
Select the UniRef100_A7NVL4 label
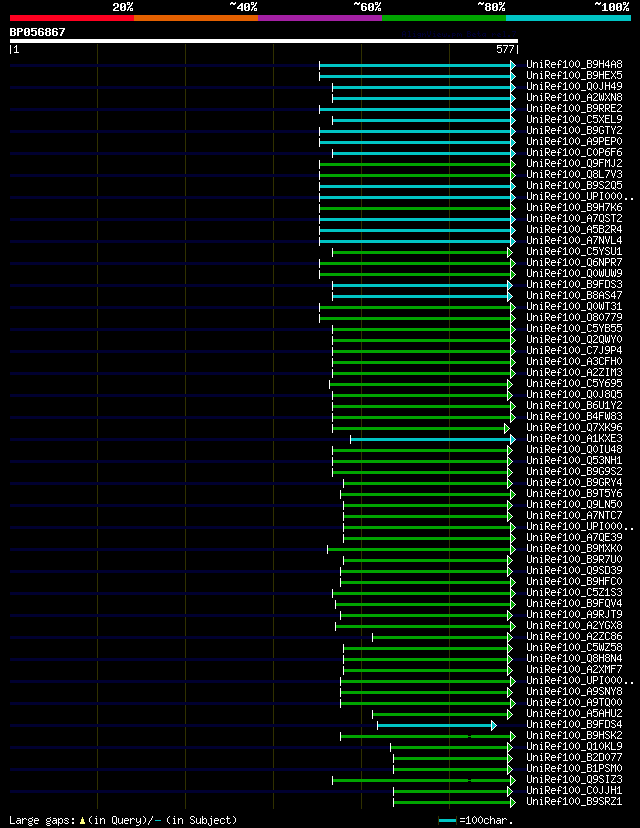click(x=574, y=240)
